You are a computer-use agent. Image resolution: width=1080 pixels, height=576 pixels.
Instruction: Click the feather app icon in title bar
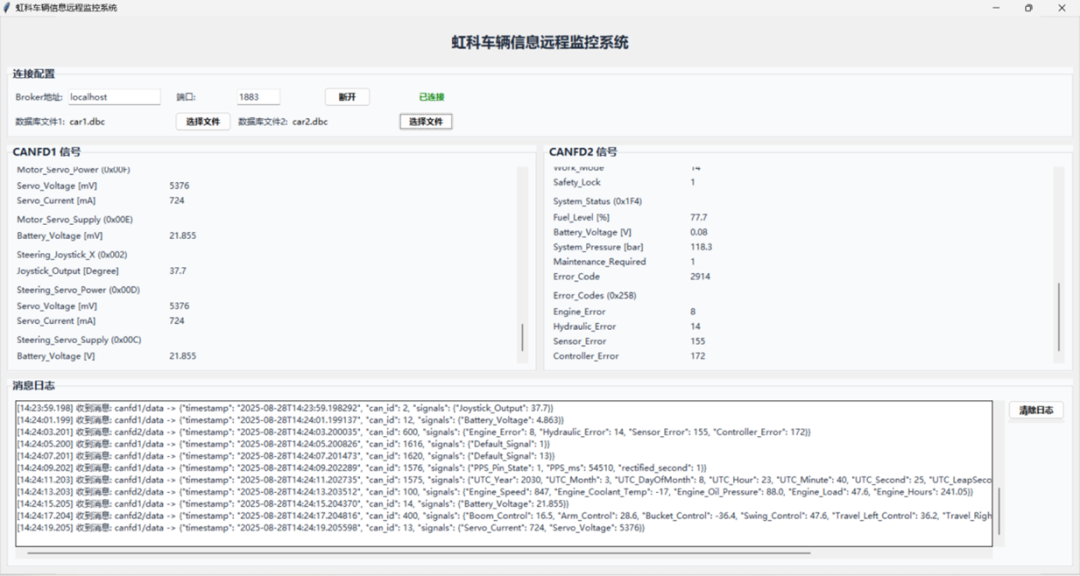8,8
